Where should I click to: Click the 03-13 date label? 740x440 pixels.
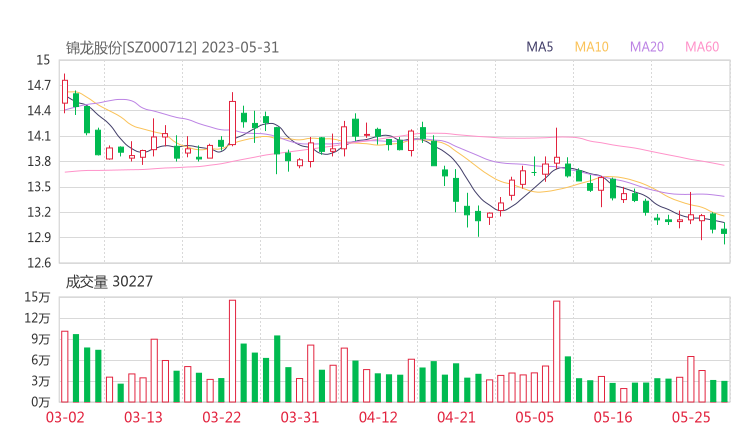143,417
